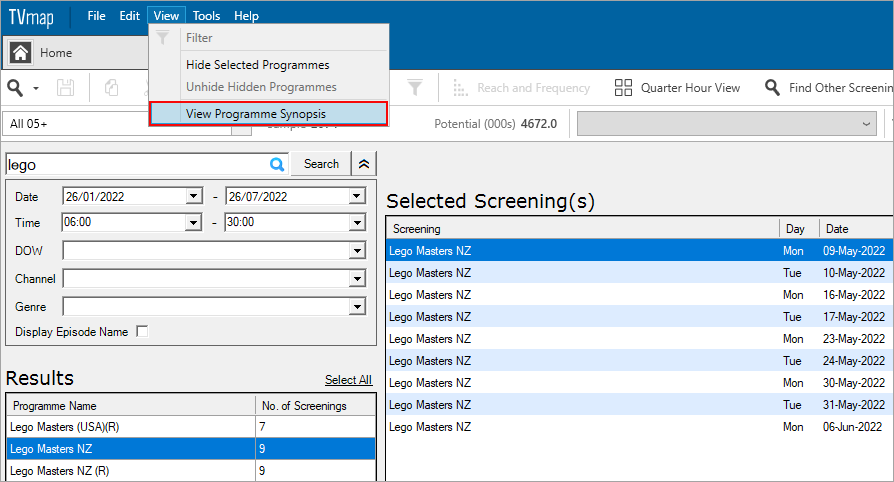Select the 16-May-2022 screening row
This screenshot has height=482, width=894.
click(639, 295)
